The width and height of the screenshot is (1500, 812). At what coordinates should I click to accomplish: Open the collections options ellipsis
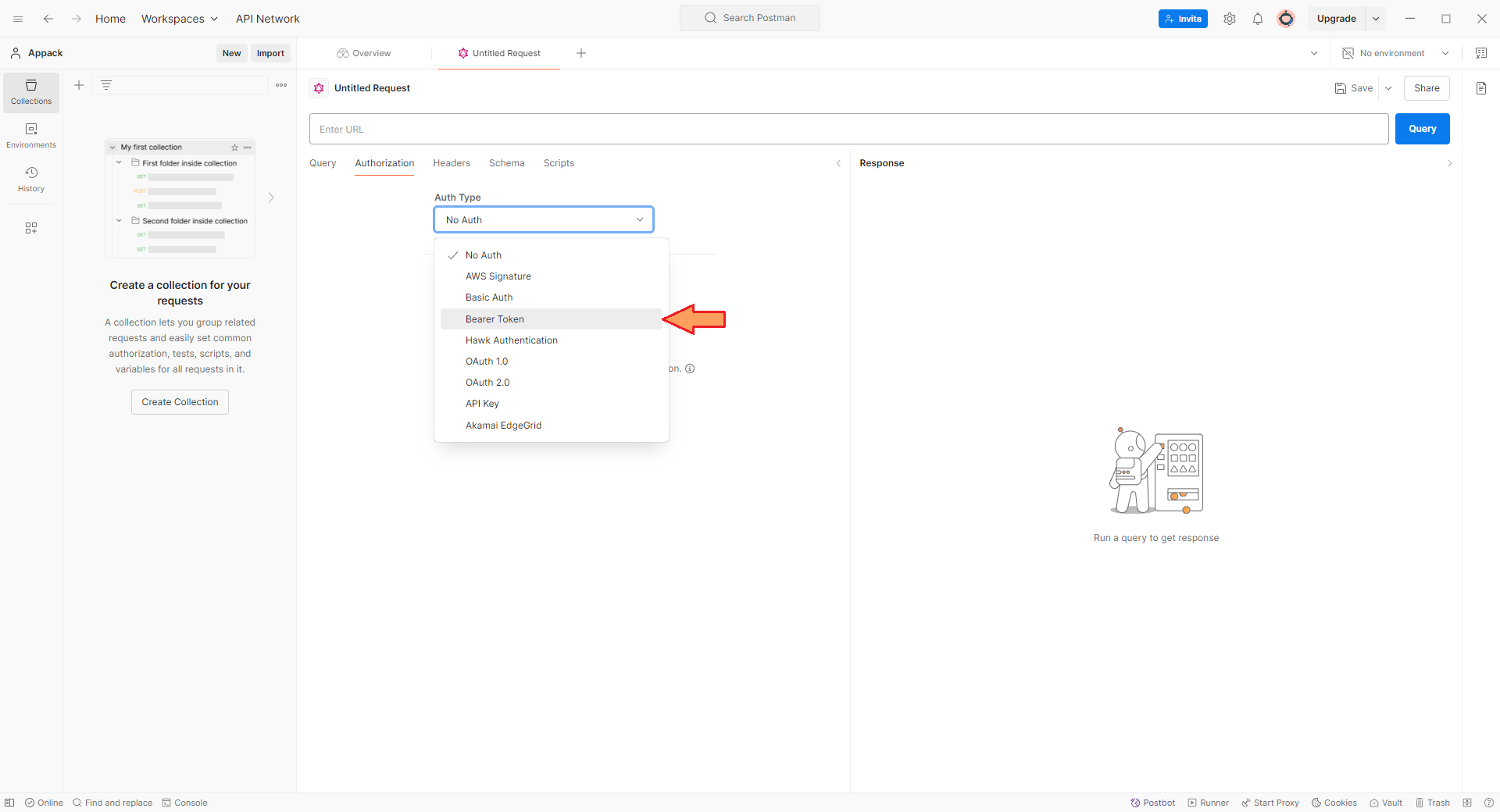click(x=281, y=85)
